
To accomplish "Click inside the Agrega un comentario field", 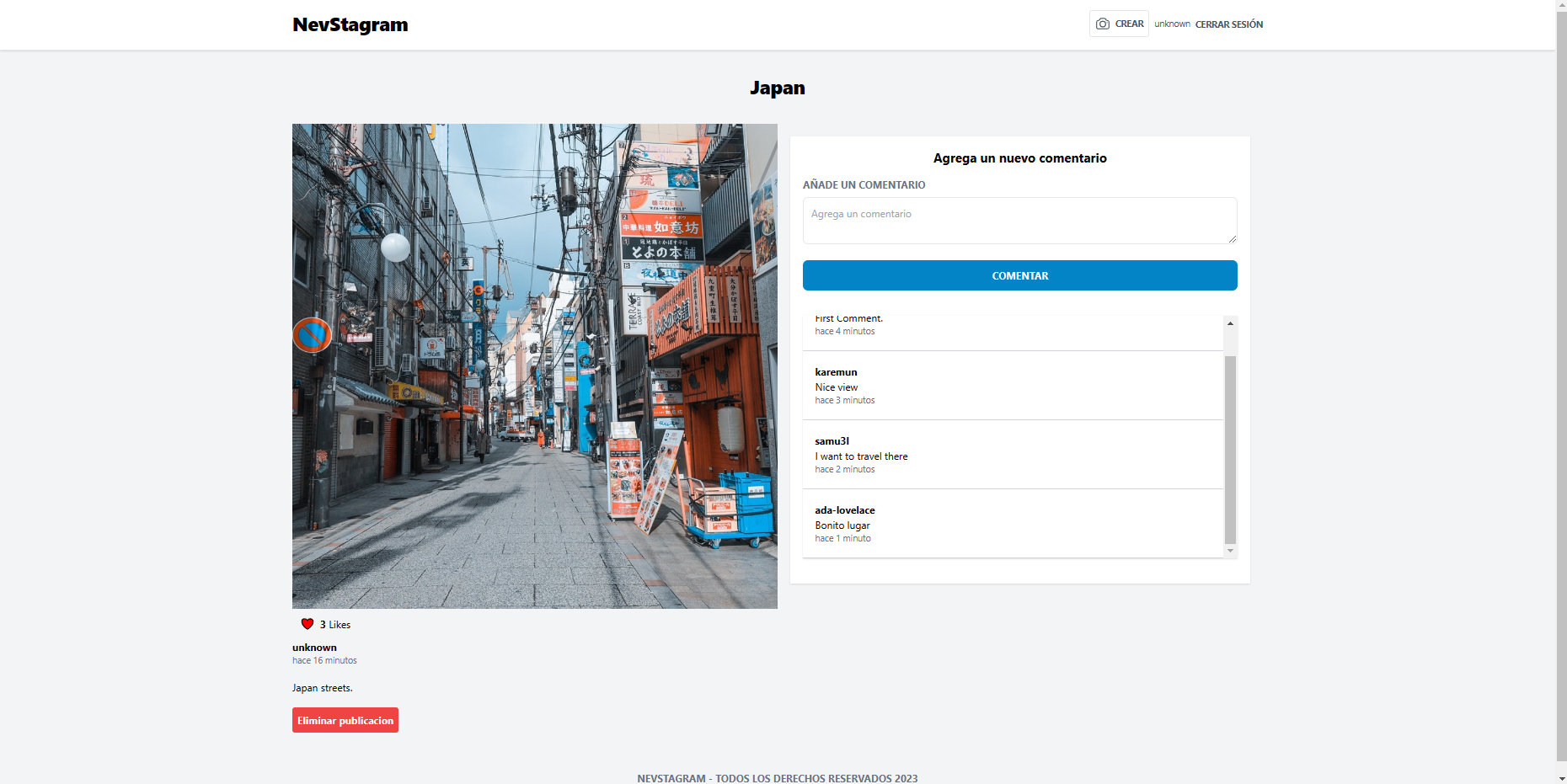I will pos(1019,220).
